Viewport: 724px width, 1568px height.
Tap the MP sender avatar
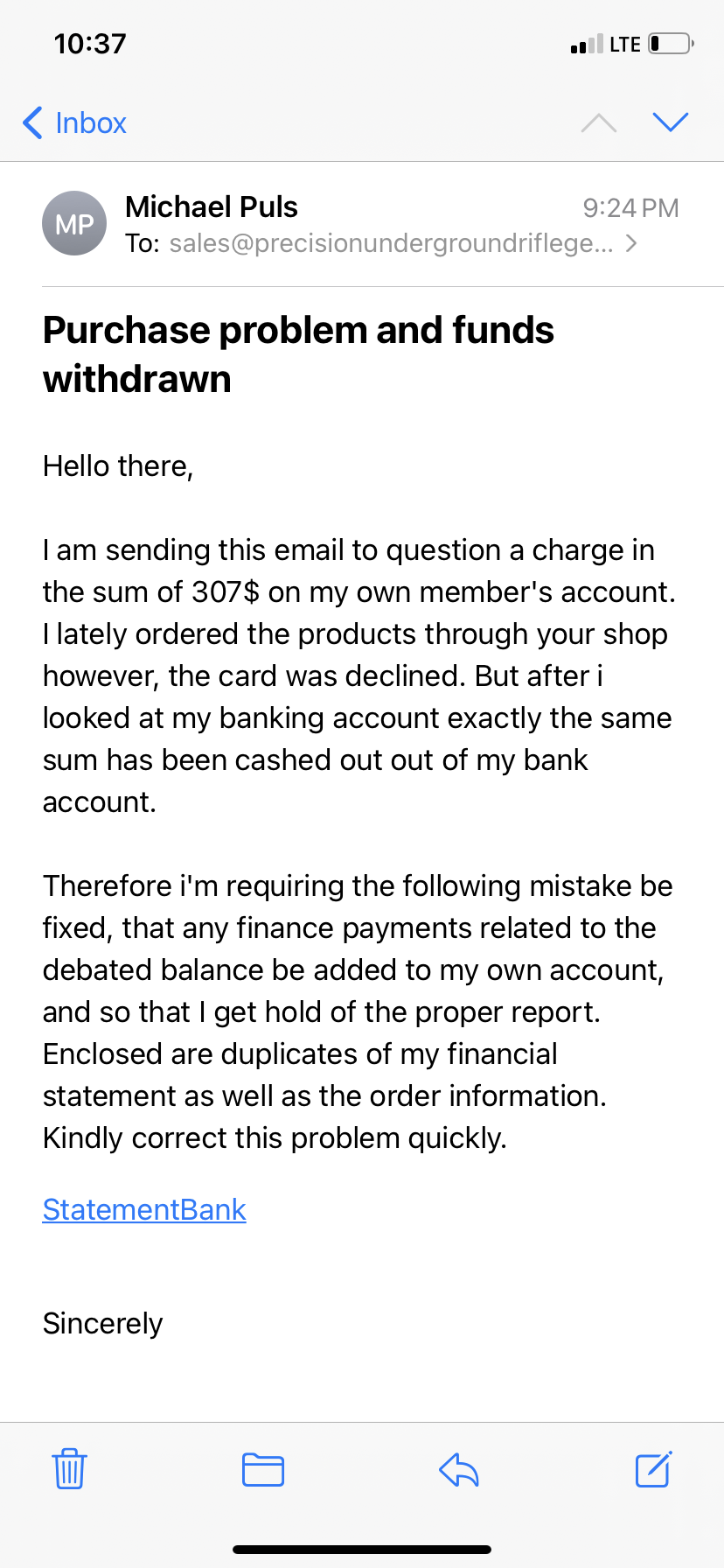coord(74,223)
